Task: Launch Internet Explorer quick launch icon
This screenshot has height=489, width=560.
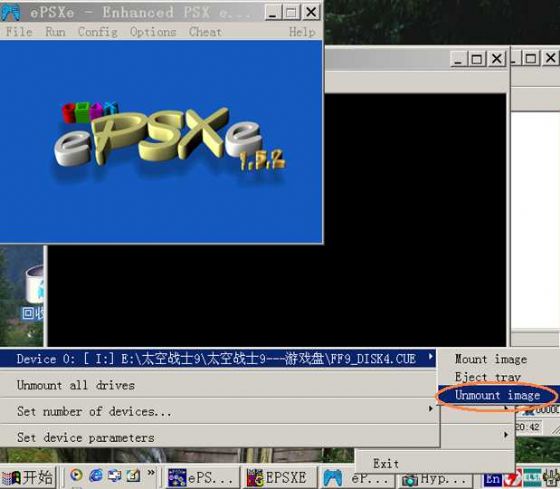Action: (96, 475)
